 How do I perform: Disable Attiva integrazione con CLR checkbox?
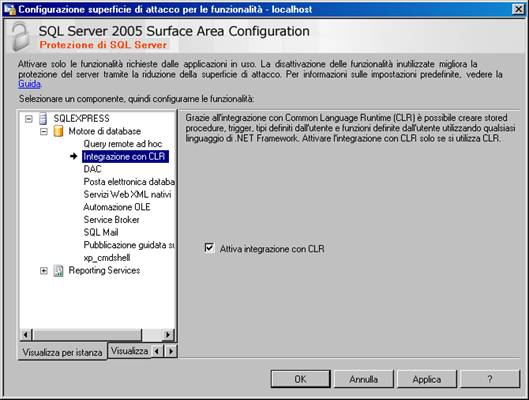click(x=209, y=248)
